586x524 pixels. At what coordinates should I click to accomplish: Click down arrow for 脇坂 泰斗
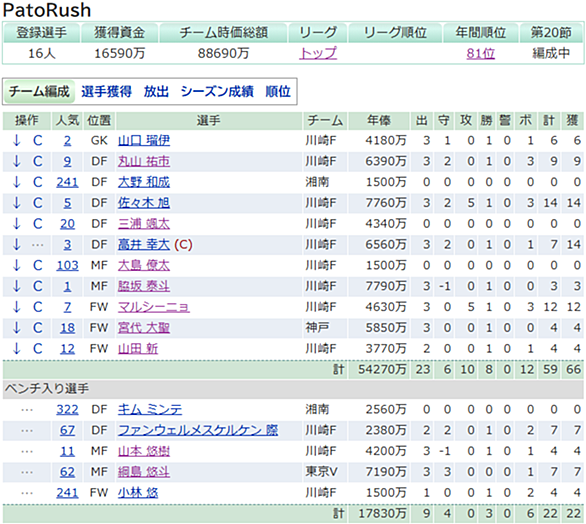click(16, 286)
